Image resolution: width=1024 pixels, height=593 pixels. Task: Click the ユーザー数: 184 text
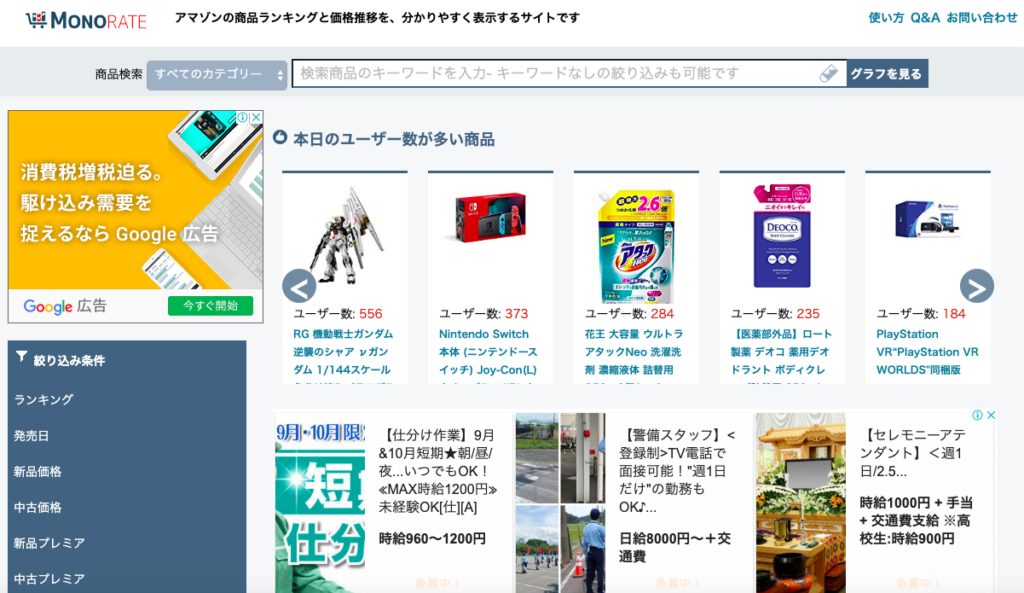(x=921, y=313)
